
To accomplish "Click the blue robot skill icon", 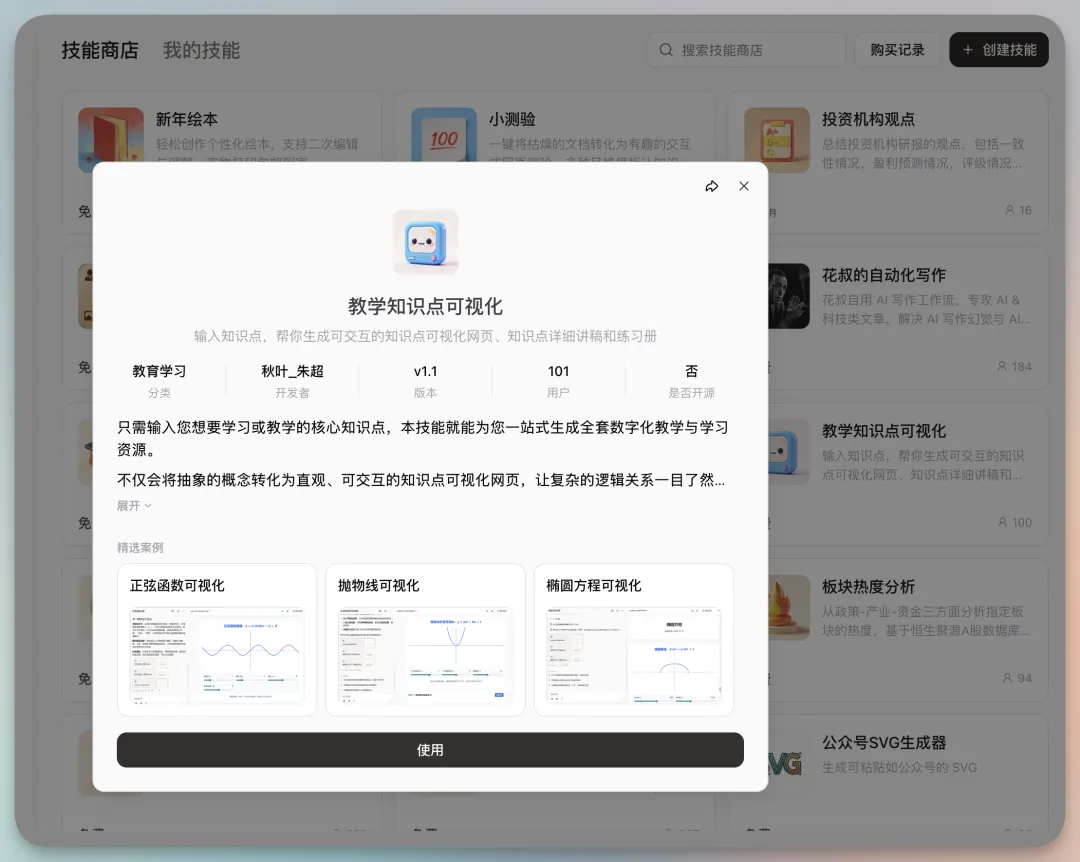I will pos(425,242).
